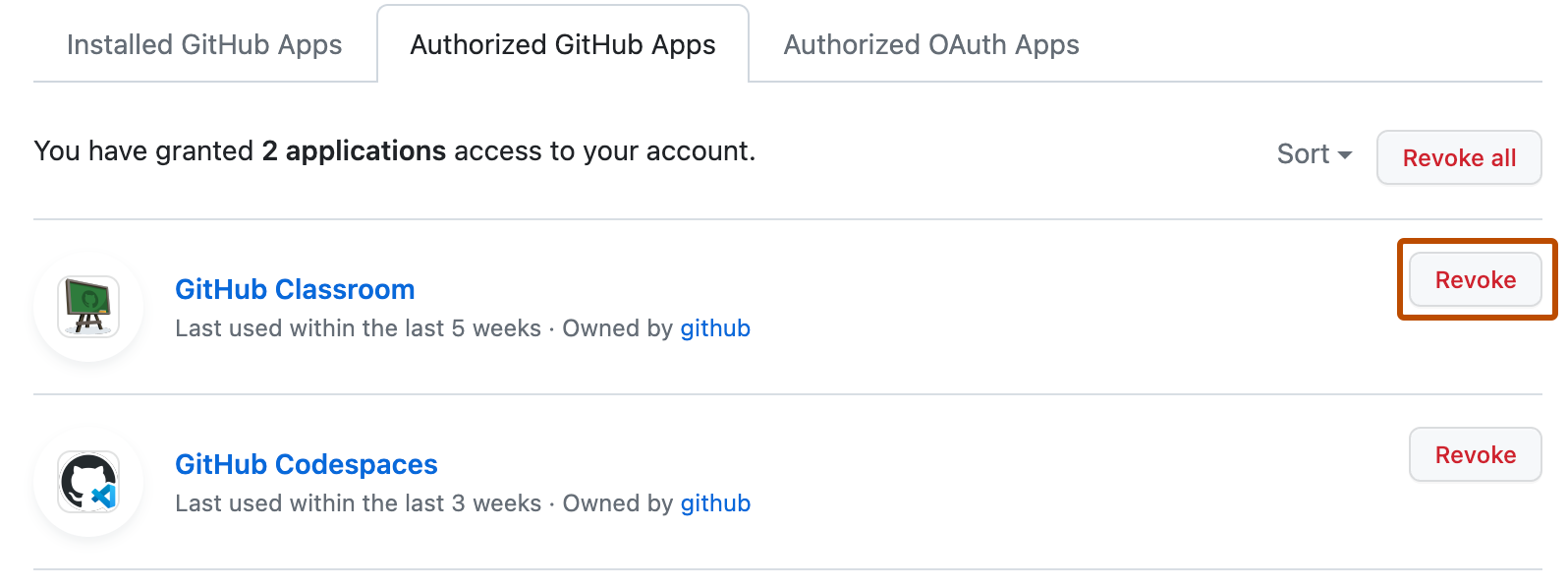Screen dimensions: 1568x588
Task: Click the highlighted Revoke button in the orange box
Action: pos(1475,279)
